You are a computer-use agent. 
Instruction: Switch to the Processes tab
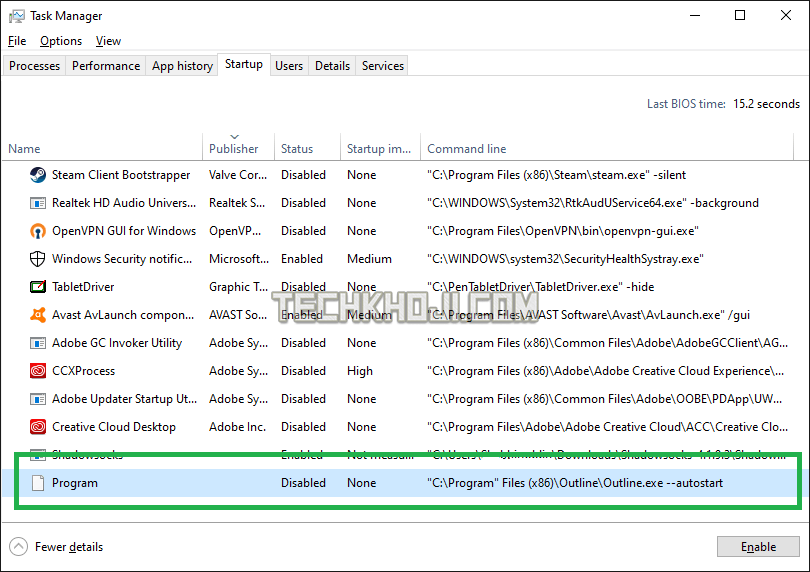35,66
